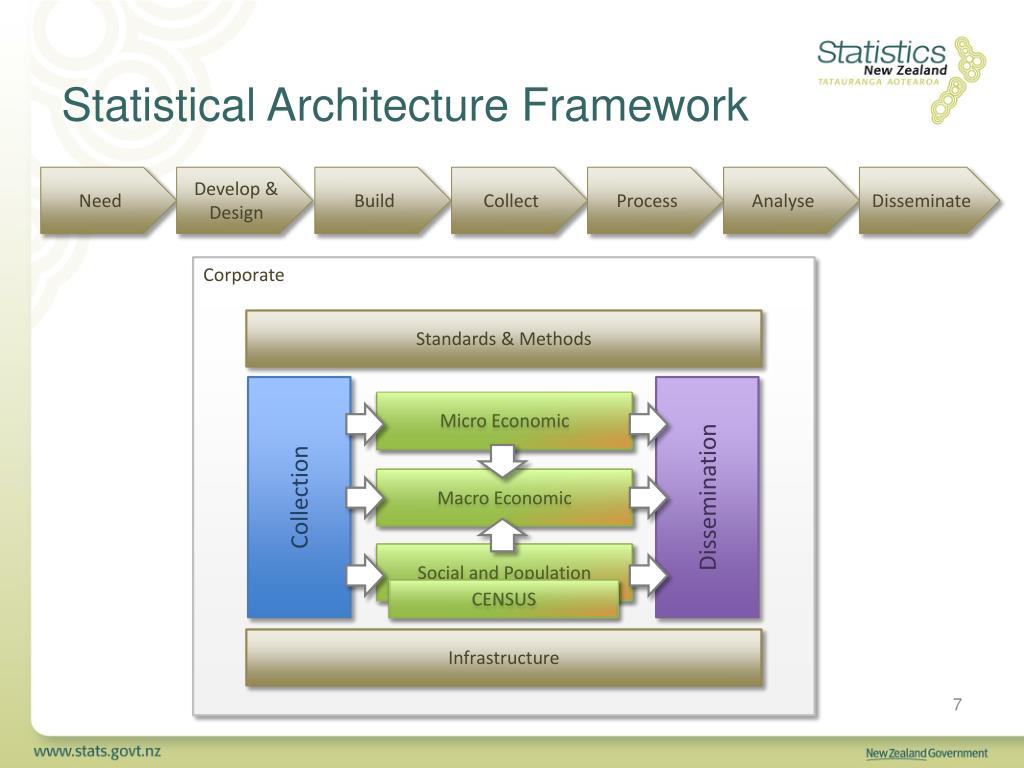Select the Standards & Methods bar
Screen dimensions: 1024x768
(504, 338)
